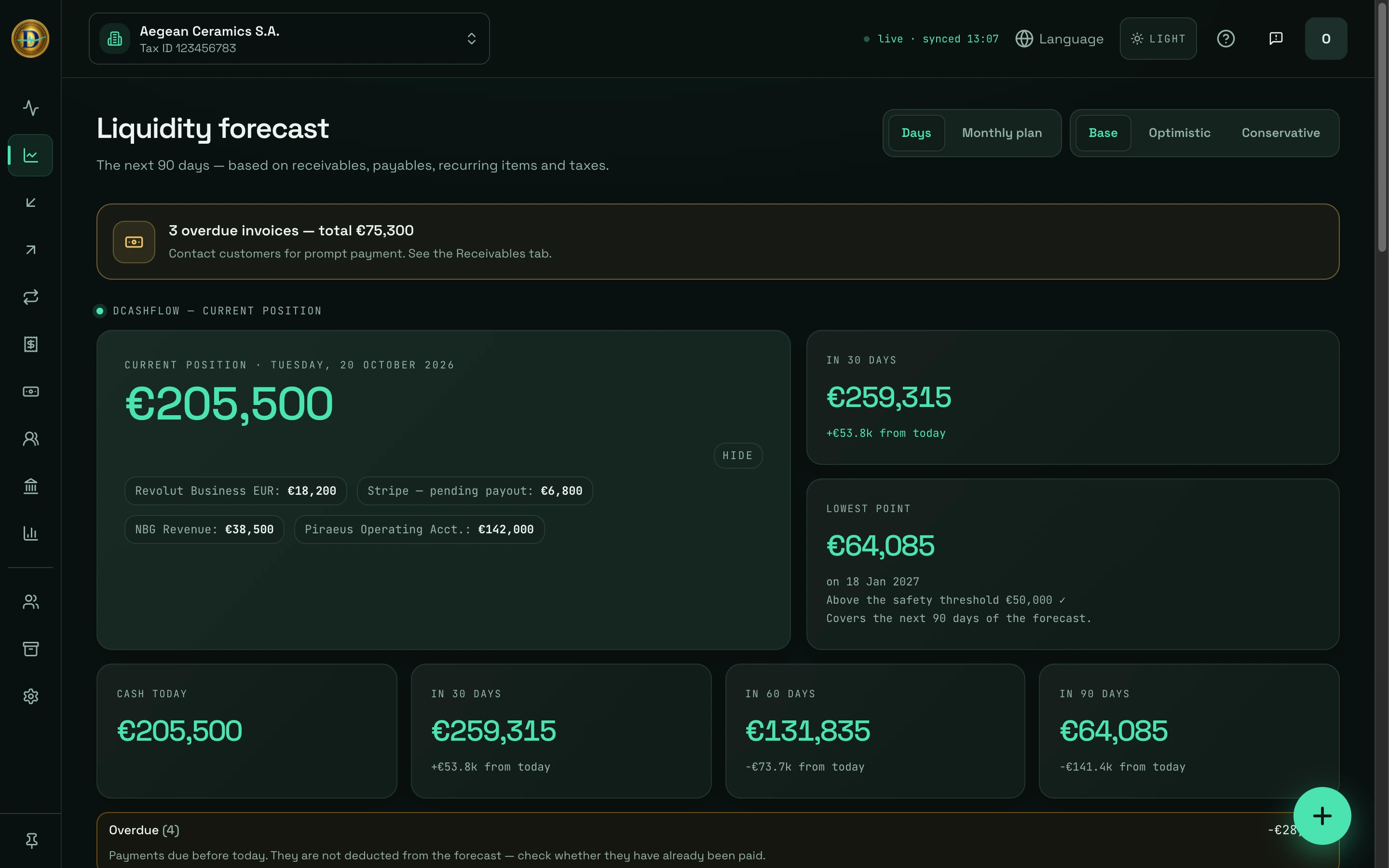Click the pin icon at the sidebar bottom
Screen dimensions: 1389x868
[x=31, y=841]
